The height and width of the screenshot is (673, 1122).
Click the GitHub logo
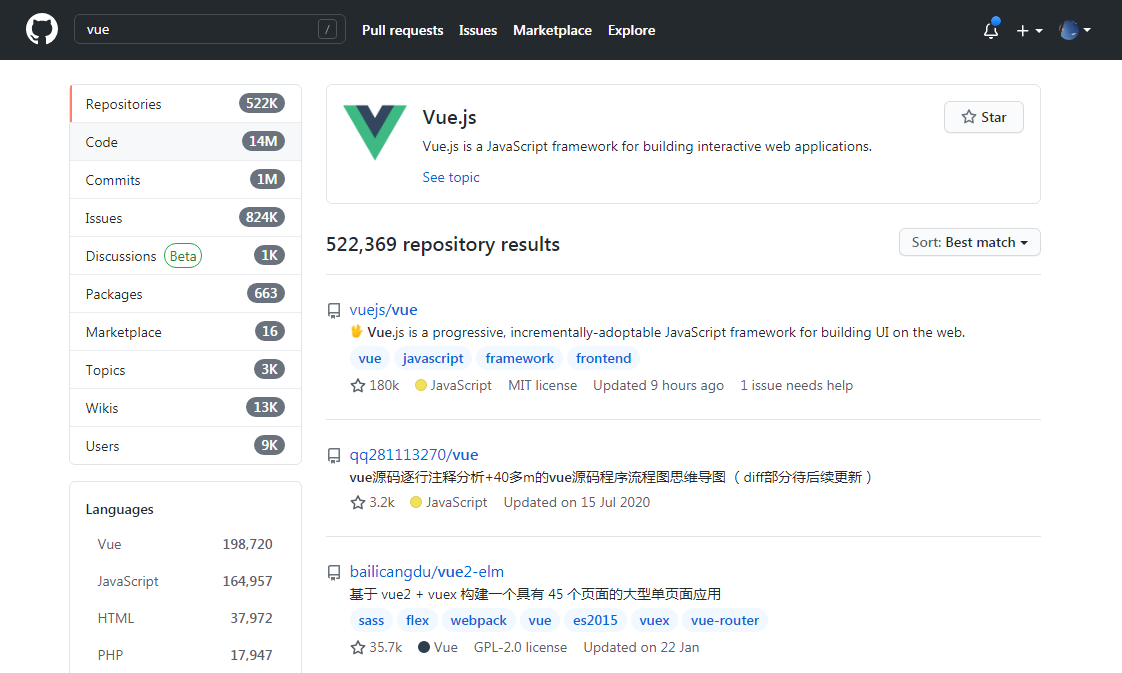tap(41, 29)
